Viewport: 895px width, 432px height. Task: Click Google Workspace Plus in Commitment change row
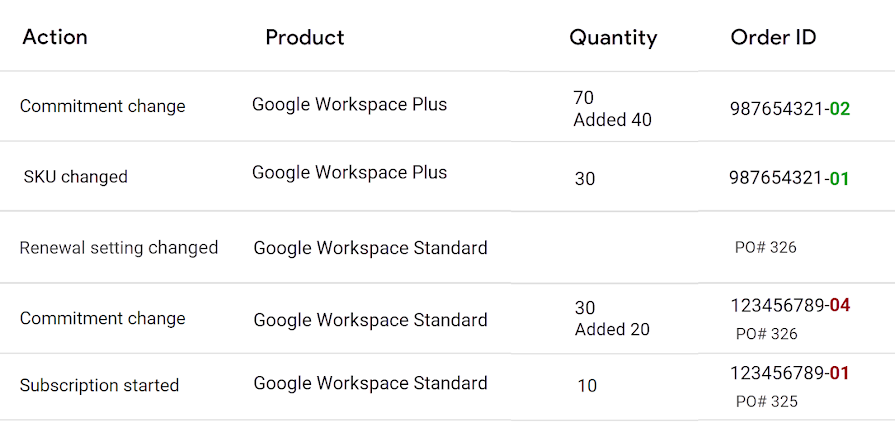(349, 105)
